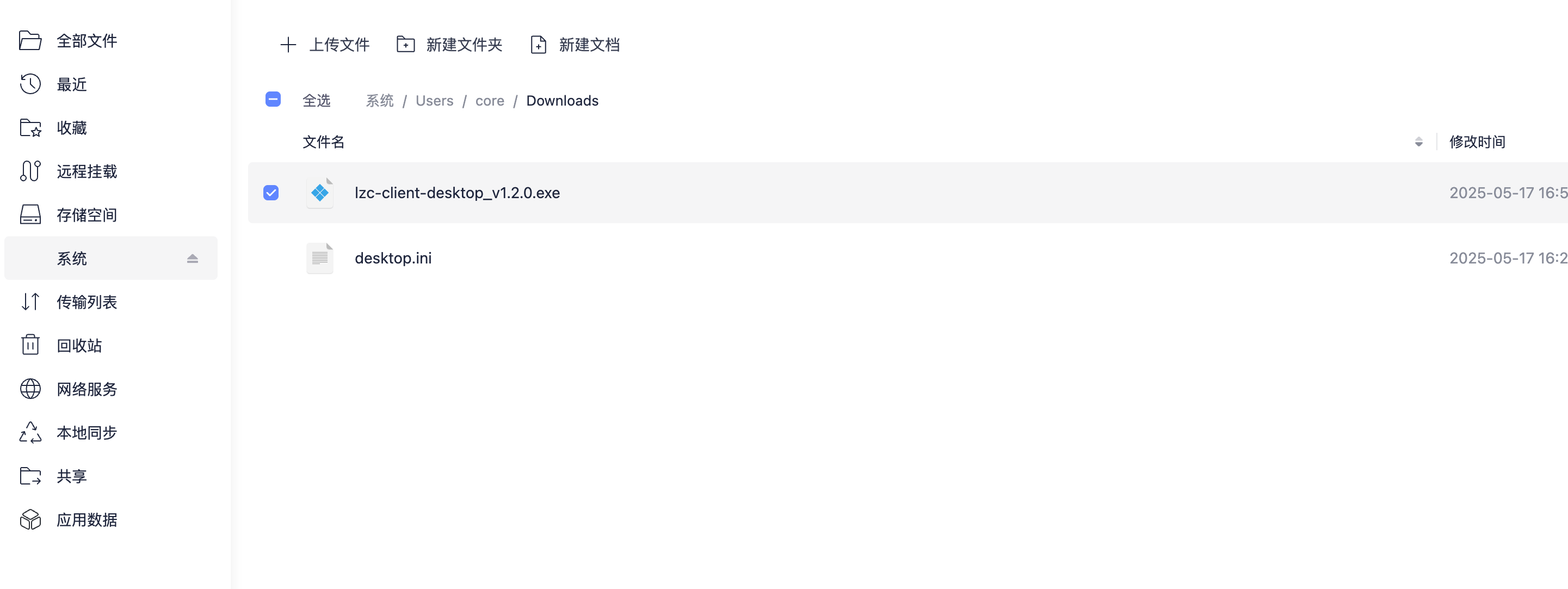Open the 收藏 favorites star-folder icon
The height and width of the screenshot is (589, 1568).
pyautogui.click(x=30, y=128)
